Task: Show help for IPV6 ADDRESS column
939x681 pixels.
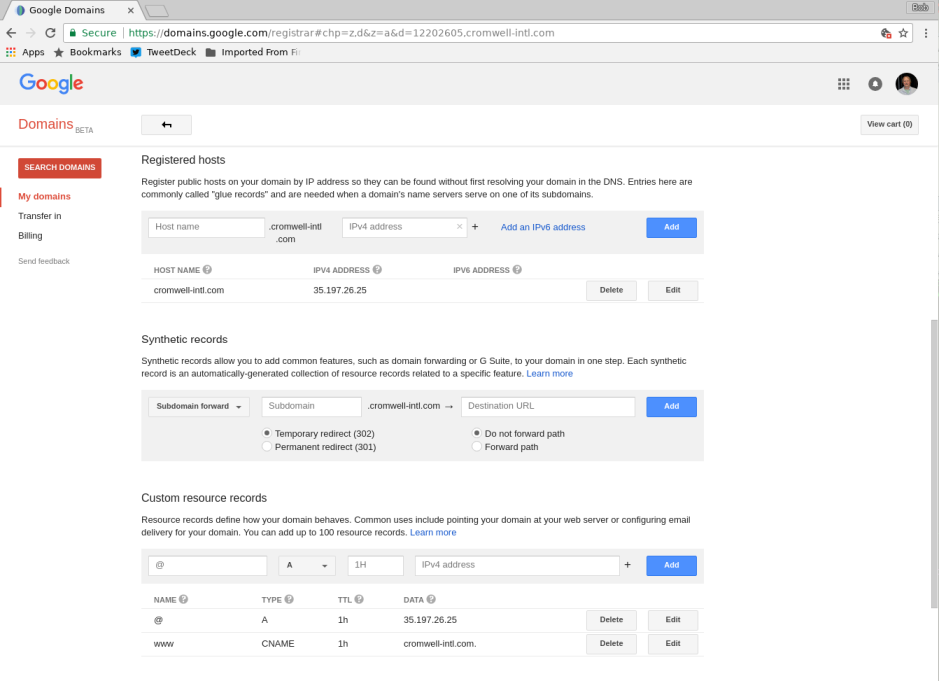Action: pyautogui.click(x=517, y=270)
